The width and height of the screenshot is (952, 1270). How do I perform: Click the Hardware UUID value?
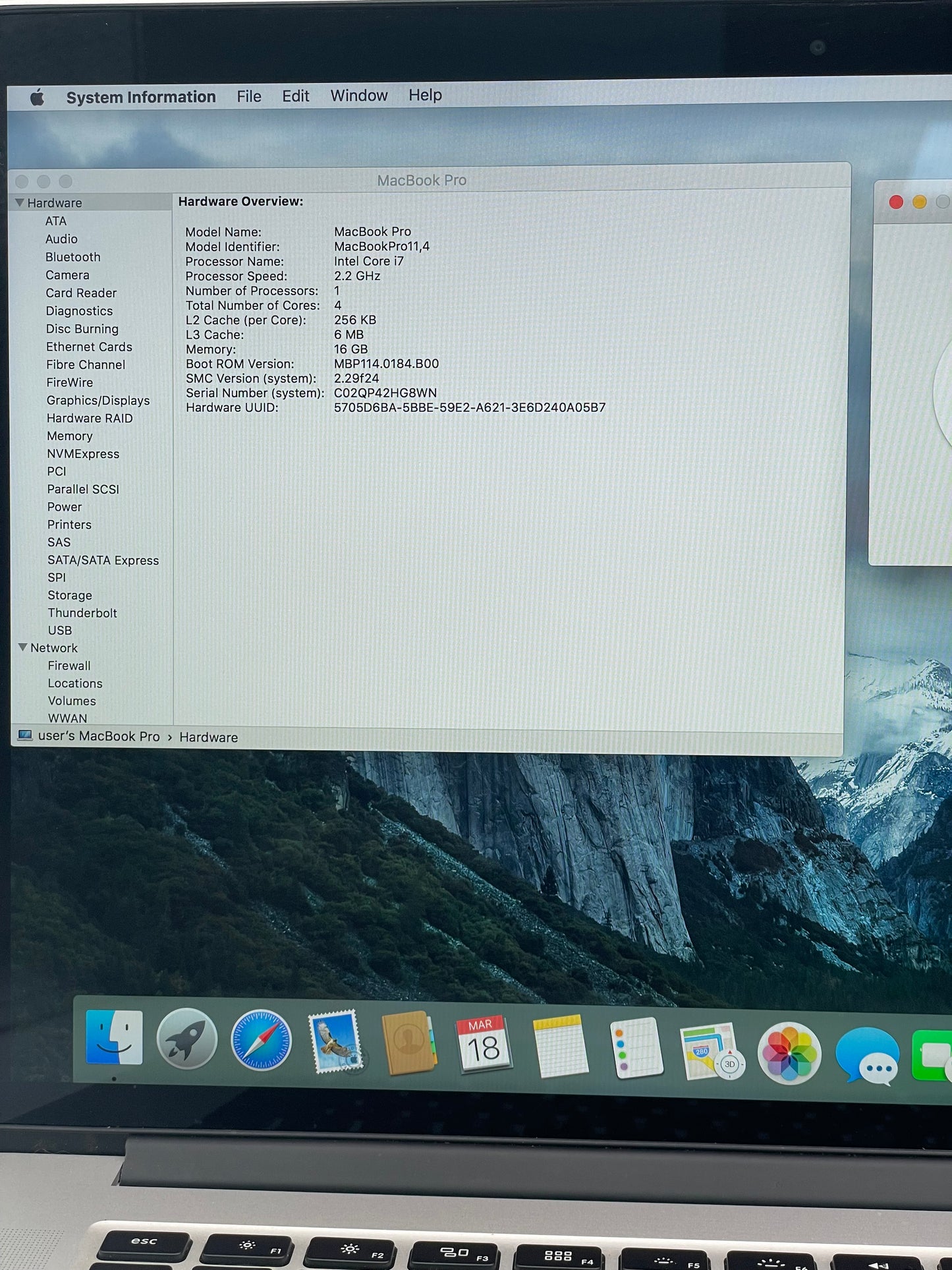coord(470,407)
